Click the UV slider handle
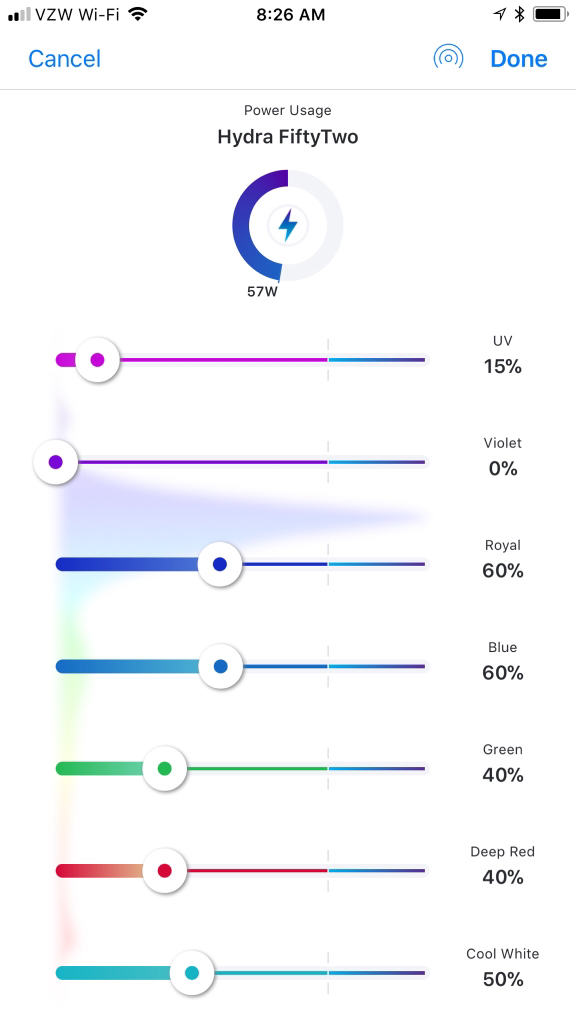576x1024 pixels. click(97, 359)
